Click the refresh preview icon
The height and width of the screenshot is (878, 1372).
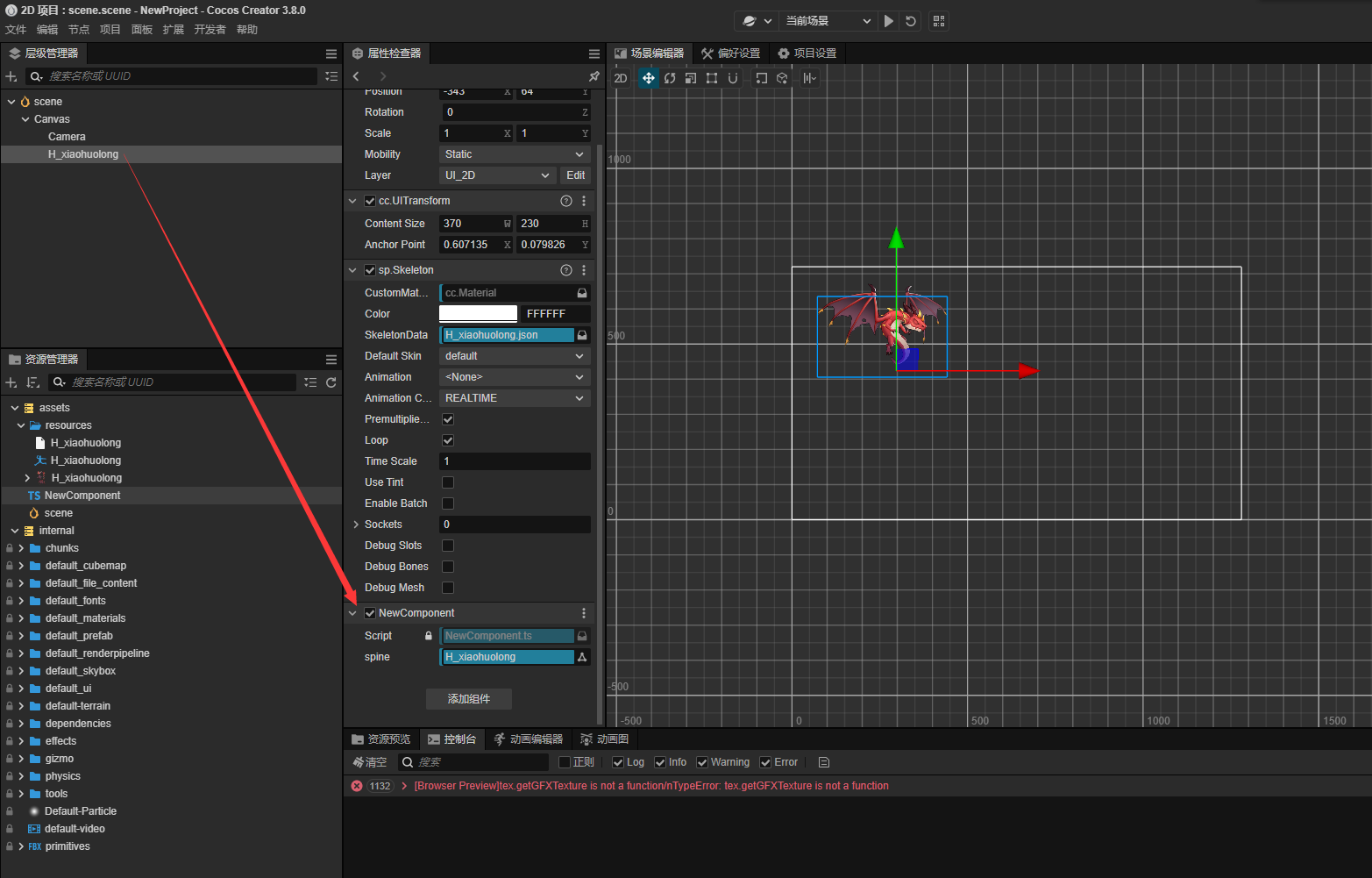pos(911,21)
